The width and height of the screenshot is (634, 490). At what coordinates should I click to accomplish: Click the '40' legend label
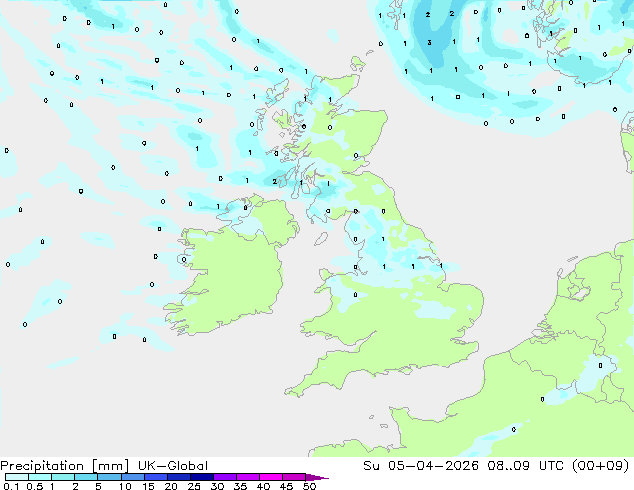(263, 486)
